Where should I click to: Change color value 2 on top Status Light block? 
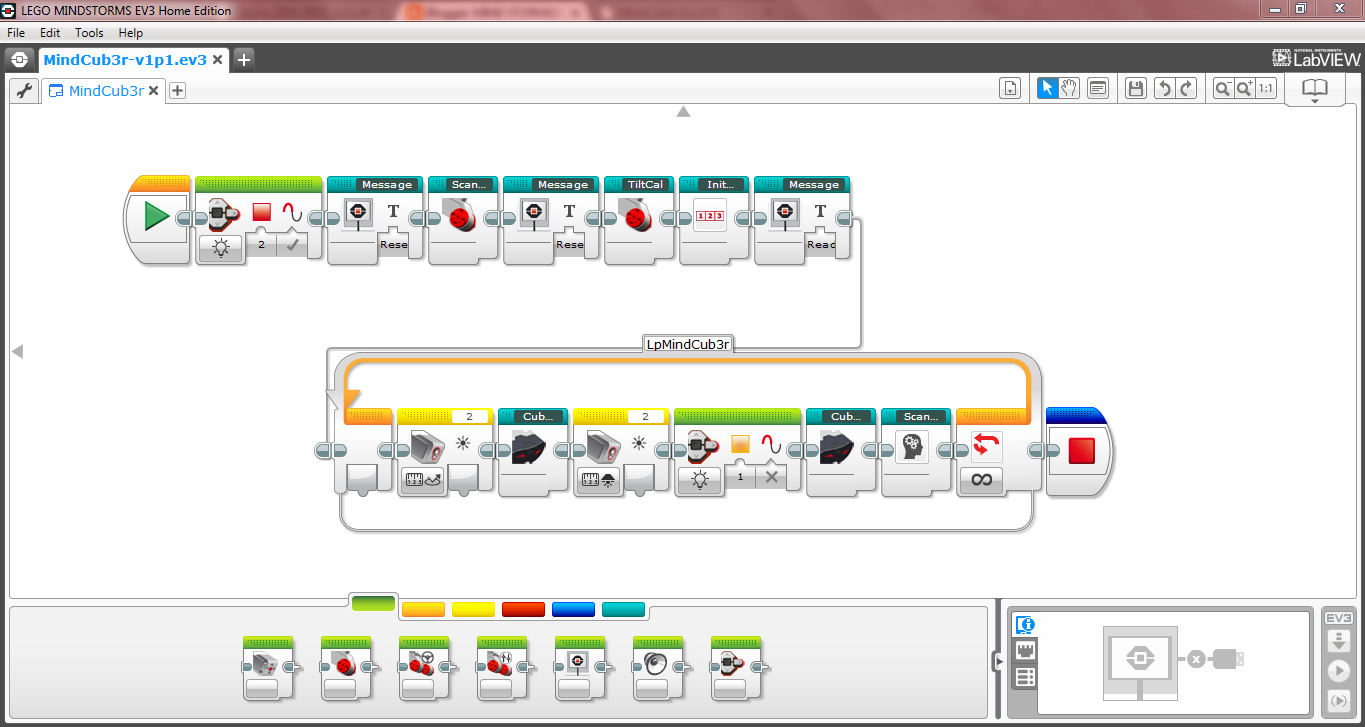pyautogui.click(x=262, y=245)
